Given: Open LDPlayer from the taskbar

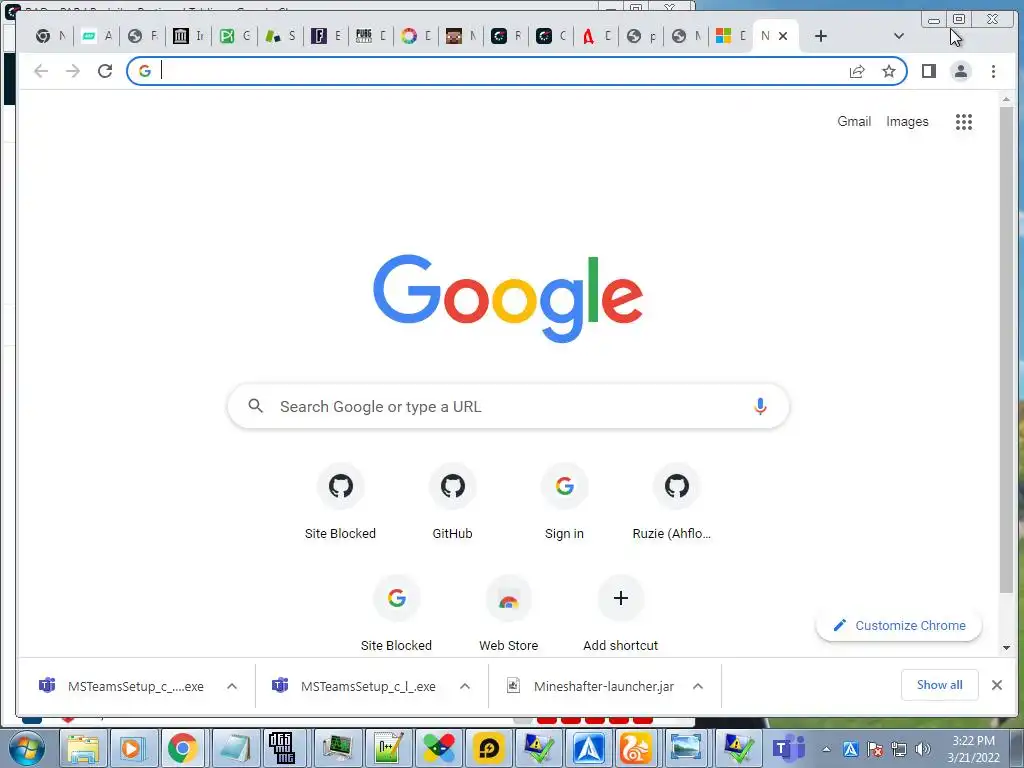Looking at the screenshot, I should 488,748.
